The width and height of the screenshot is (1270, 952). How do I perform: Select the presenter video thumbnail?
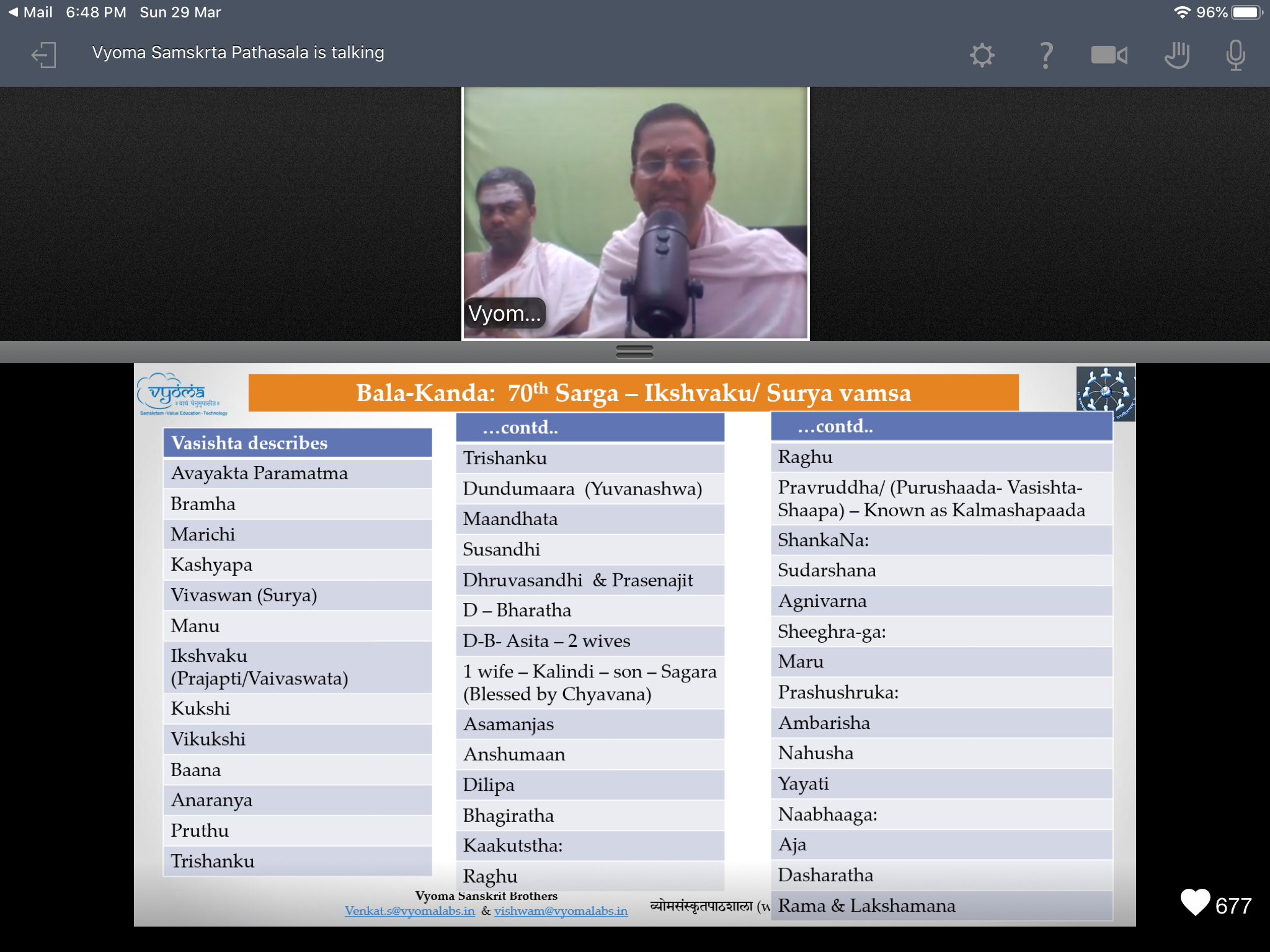636,213
